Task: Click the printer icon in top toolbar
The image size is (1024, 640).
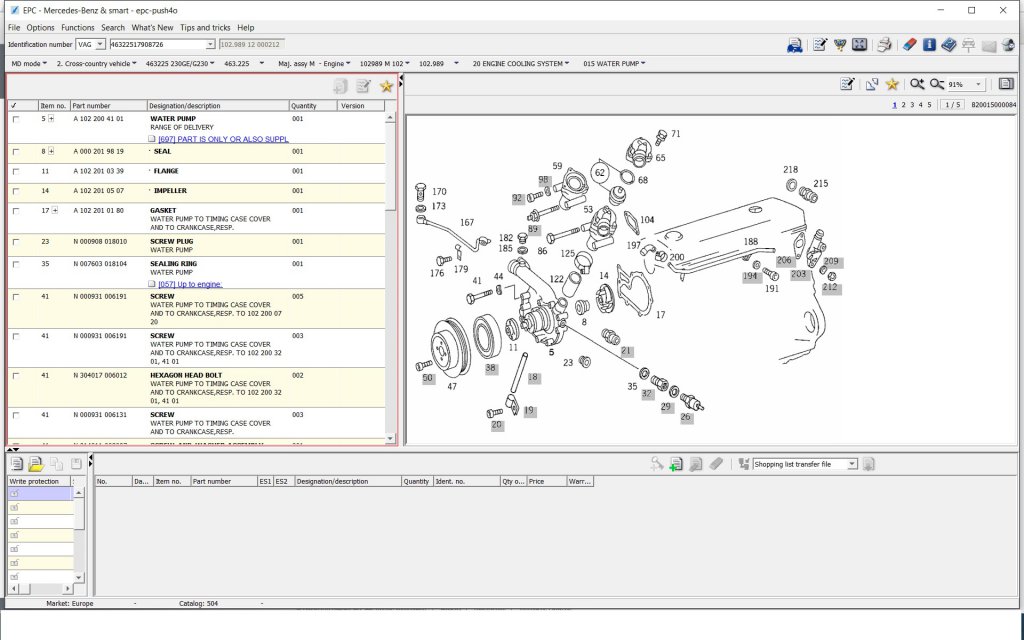Action: pyautogui.click(x=884, y=45)
